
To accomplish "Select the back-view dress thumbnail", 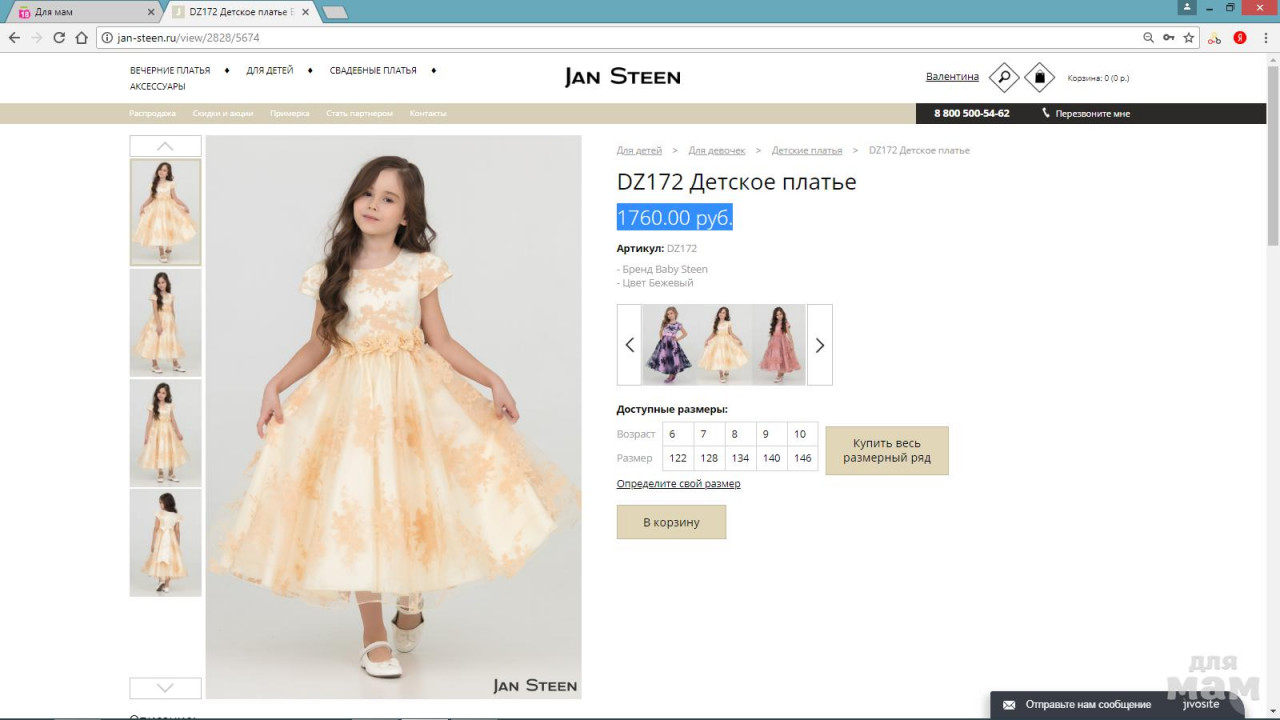I will tap(165, 542).
